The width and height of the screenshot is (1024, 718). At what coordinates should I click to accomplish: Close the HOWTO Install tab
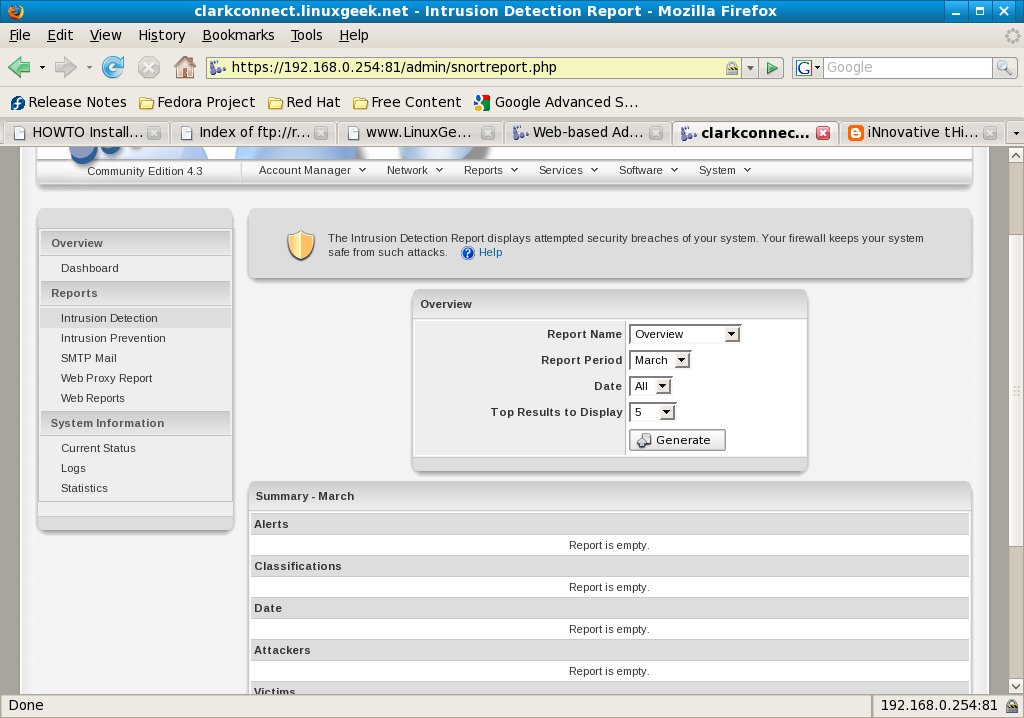coord(154,133)
